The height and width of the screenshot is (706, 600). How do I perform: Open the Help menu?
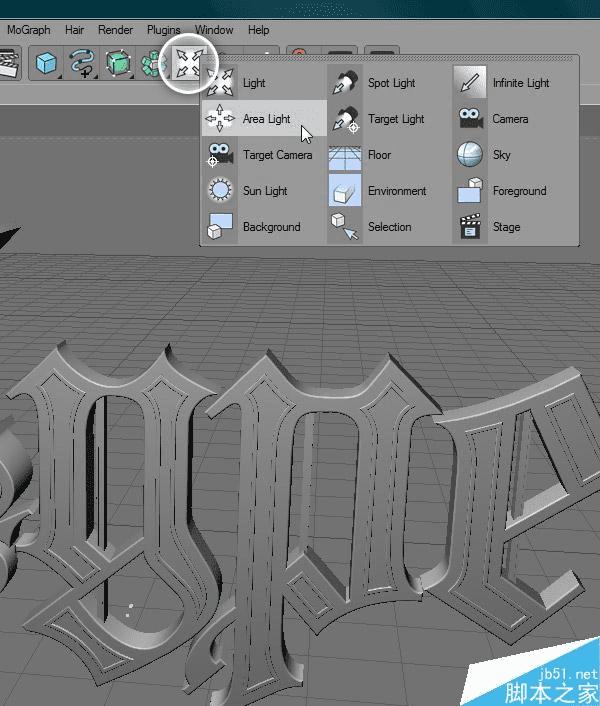[258, 30]
